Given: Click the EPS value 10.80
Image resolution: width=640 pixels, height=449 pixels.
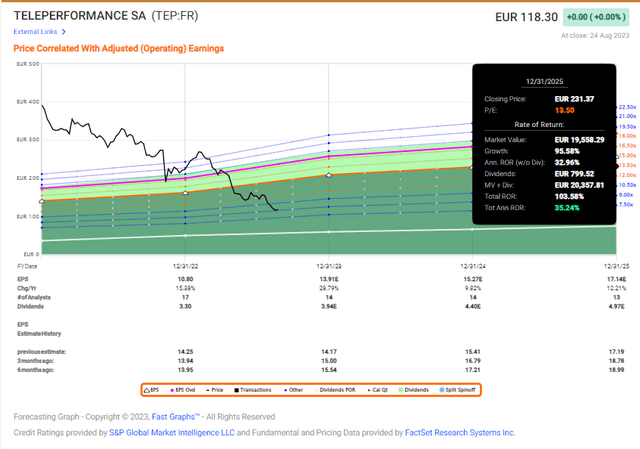Looking at the screenshot, I should tap(185, 279).
